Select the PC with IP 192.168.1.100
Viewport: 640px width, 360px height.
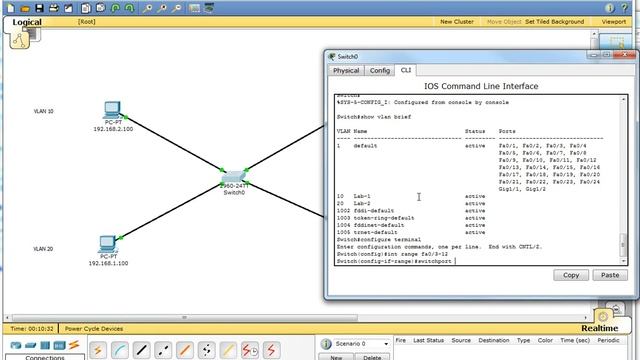point(108,244)
